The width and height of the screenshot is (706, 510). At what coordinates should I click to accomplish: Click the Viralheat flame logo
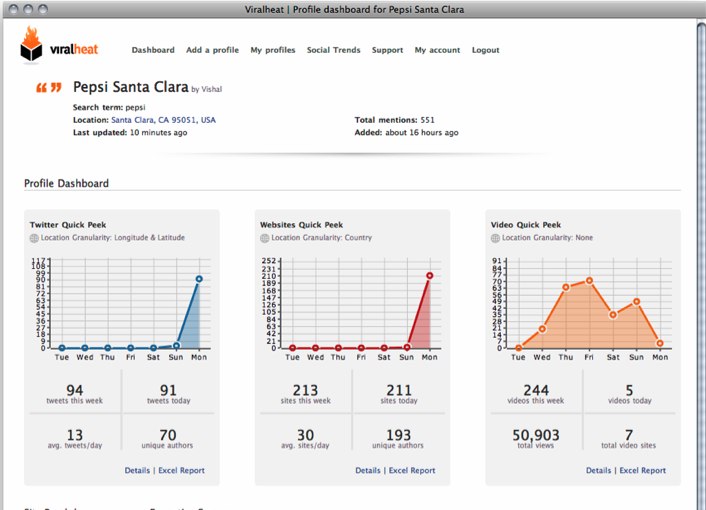pyautogui.click(x=31, y=44)
